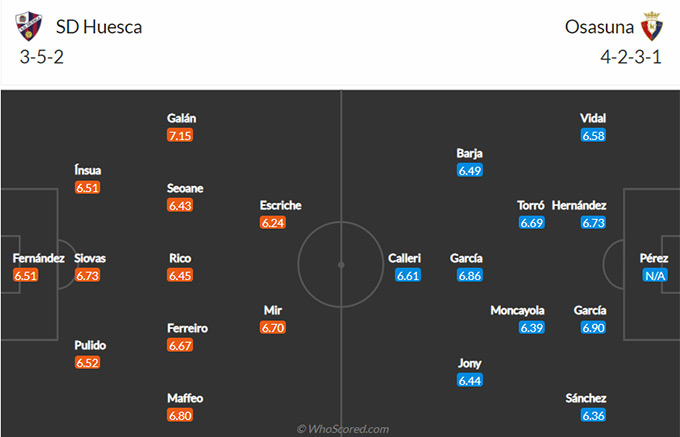
Task: Click Vidal's 6.58 rating badge
Action: pos(593,135)
